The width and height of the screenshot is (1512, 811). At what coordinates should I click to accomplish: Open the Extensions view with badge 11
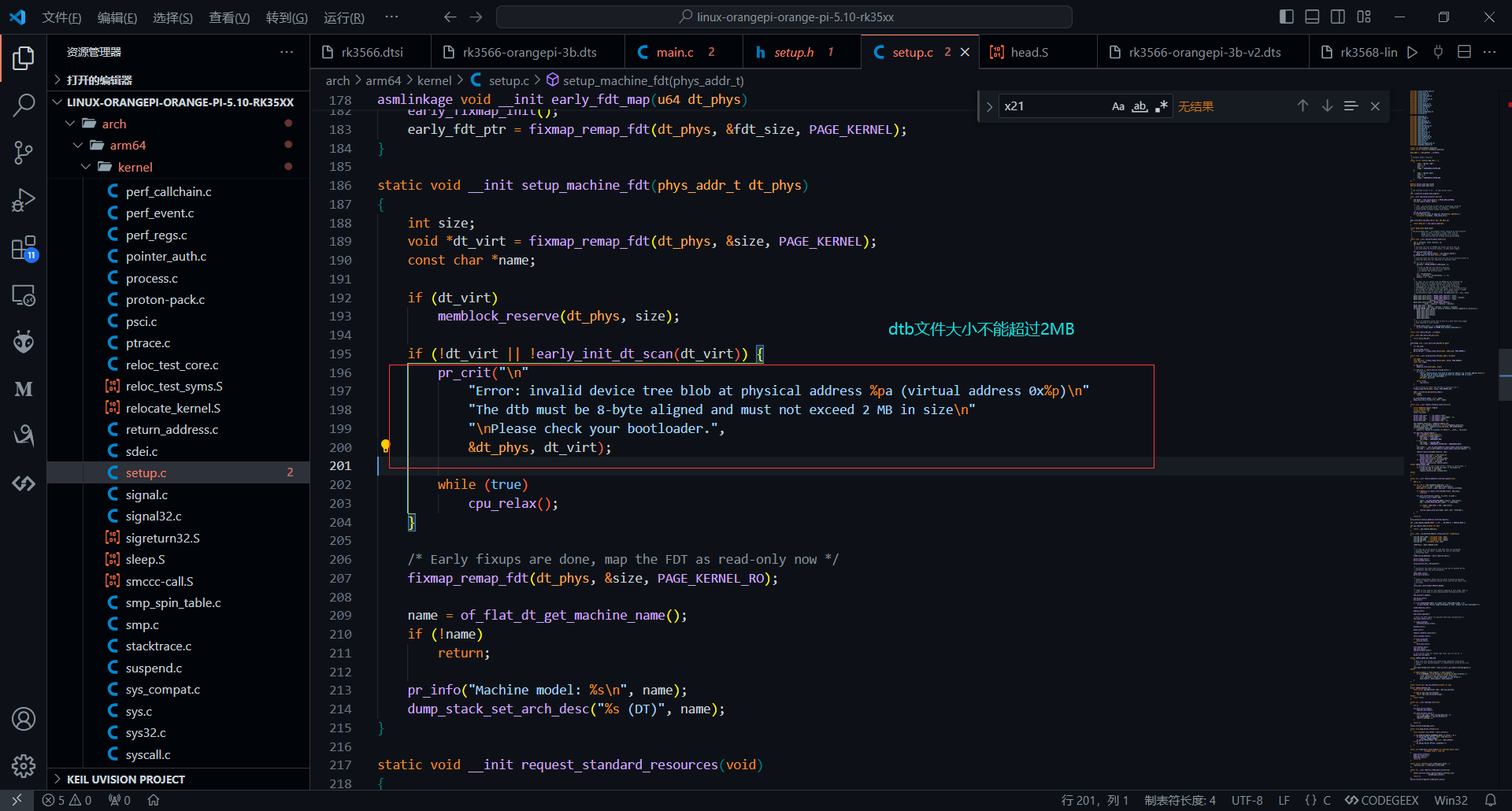tap(24, 248)
